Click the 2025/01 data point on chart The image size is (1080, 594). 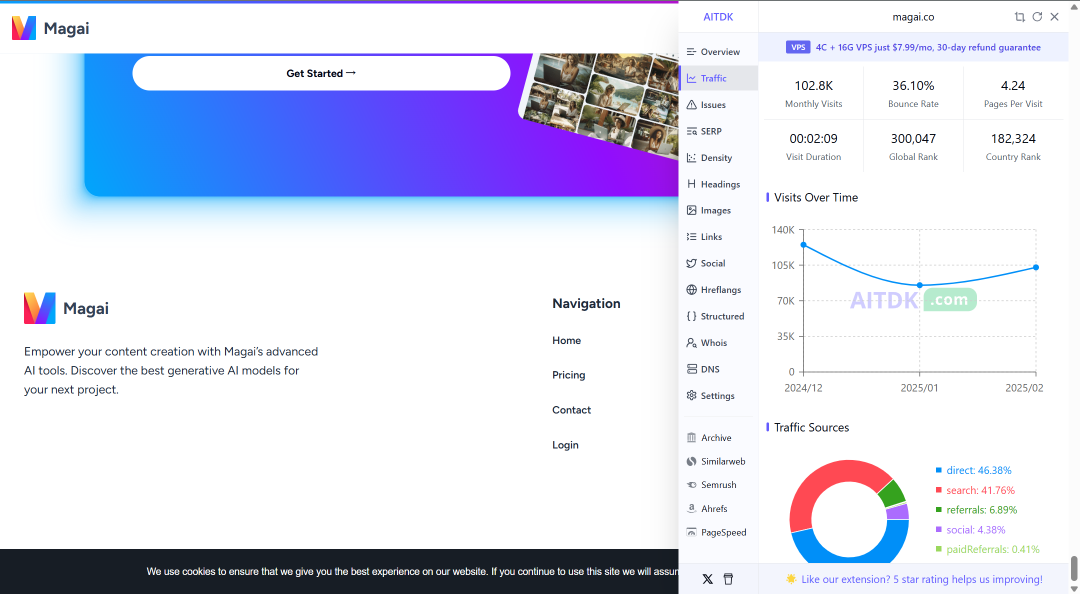(x=920, y=285)
